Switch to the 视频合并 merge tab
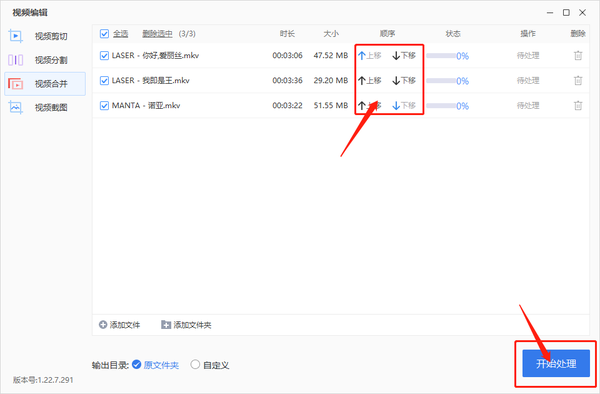 click(45, 84)
